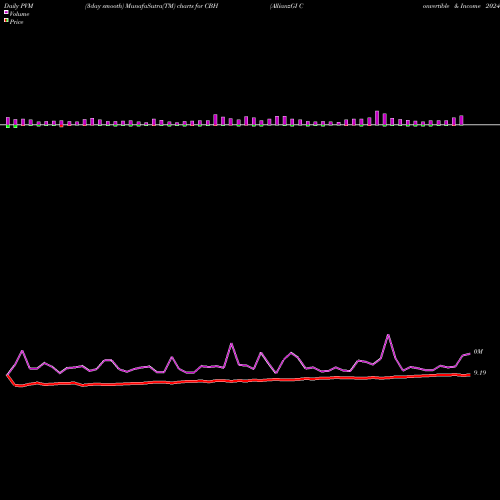
Task: Click the '& Income 2024' title text
Action: (477, 6)
